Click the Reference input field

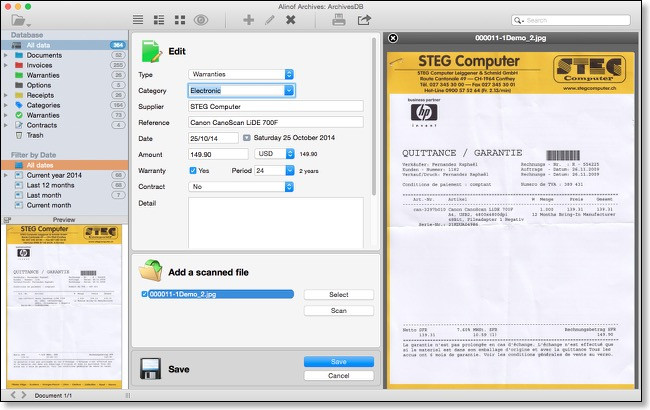pyautogui.click(x=276, y=122)
